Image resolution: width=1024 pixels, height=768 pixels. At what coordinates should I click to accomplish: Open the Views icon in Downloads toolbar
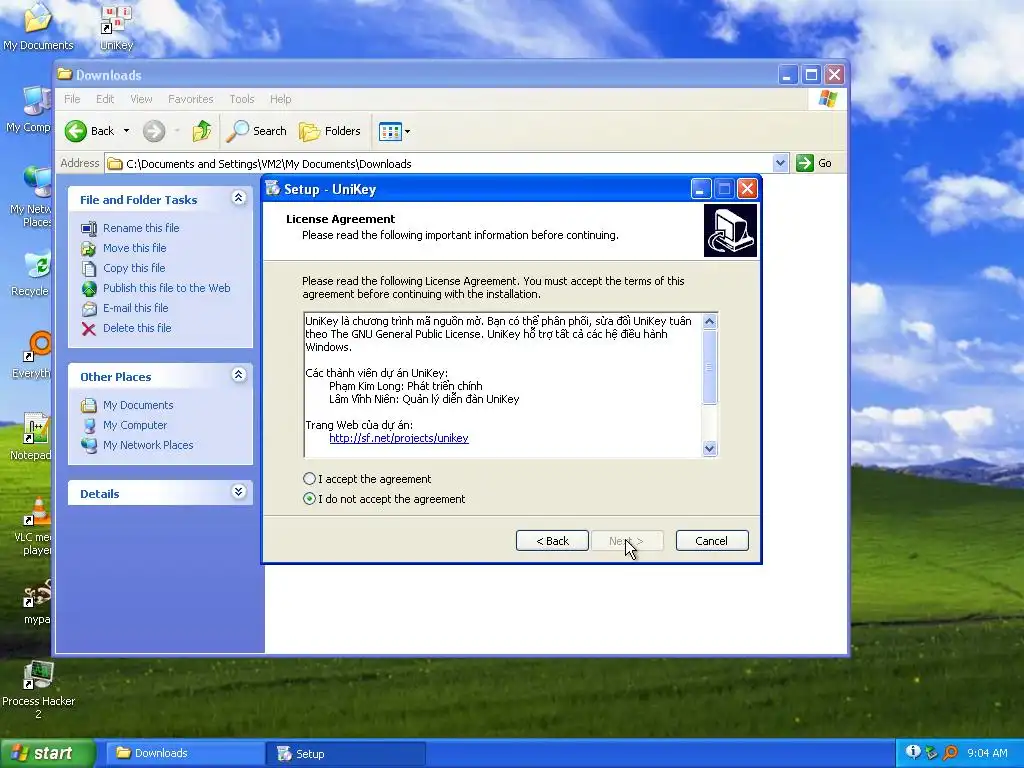[x=390, y=131]
